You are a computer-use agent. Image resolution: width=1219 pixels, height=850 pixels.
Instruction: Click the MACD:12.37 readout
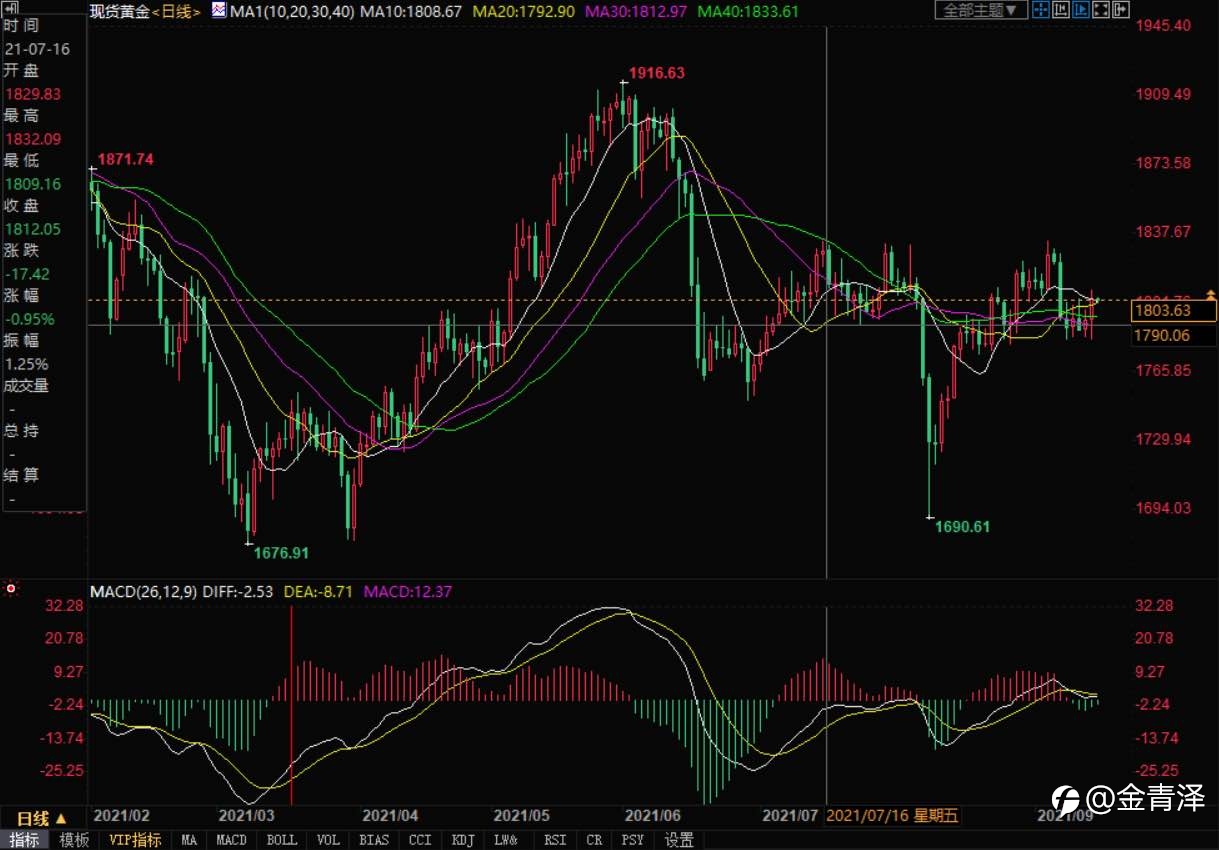point(408,591)
